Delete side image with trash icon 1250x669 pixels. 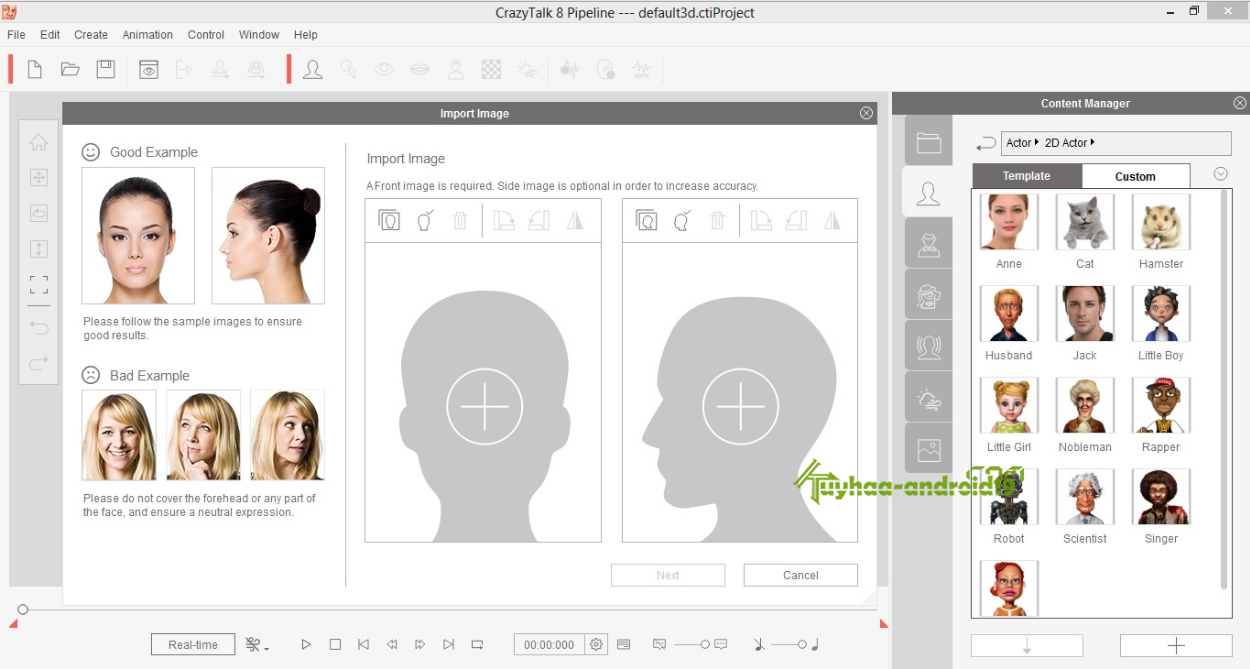pyautogui.click(x=717, y=220)
